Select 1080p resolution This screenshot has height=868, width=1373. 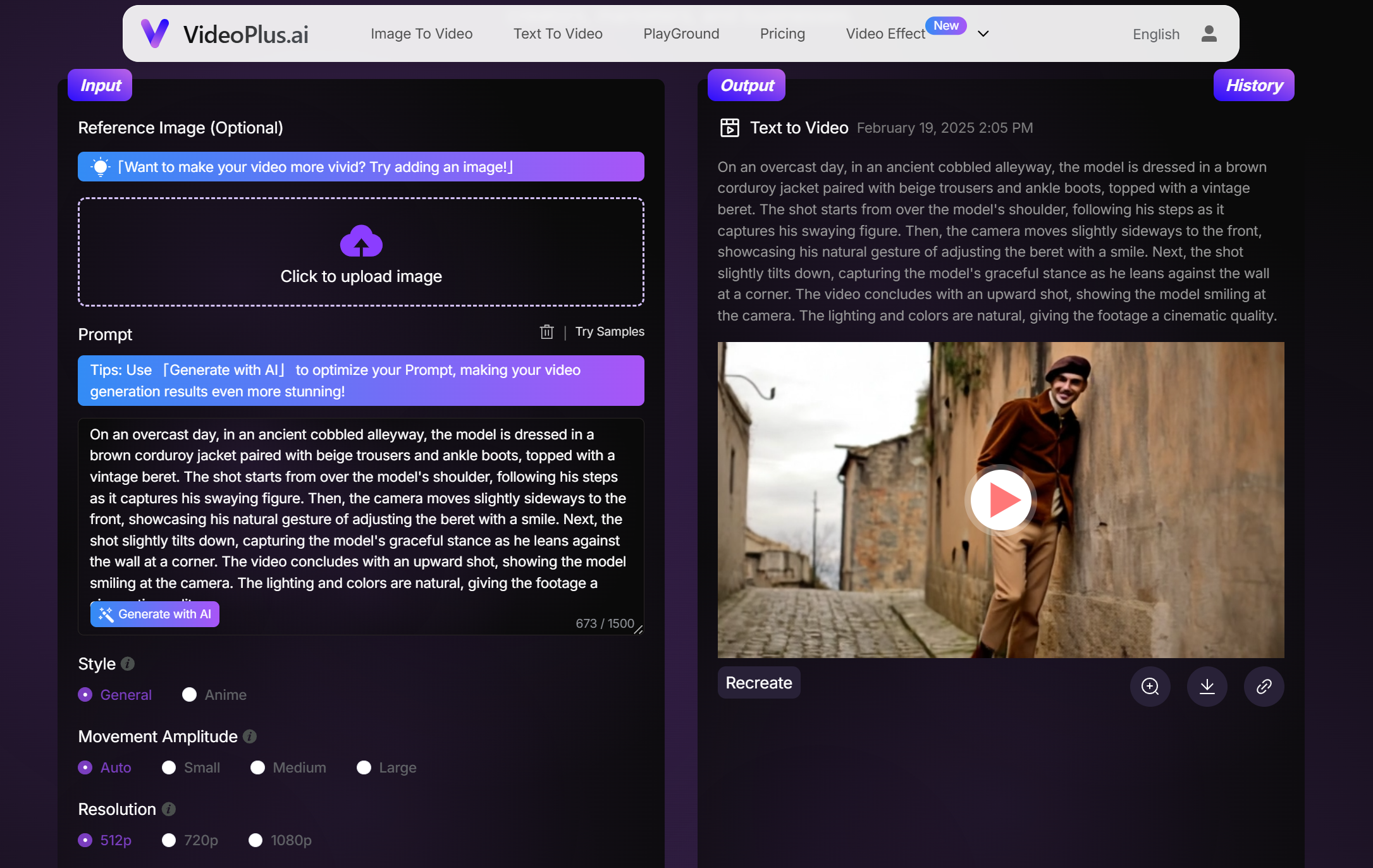pos(256,841)
